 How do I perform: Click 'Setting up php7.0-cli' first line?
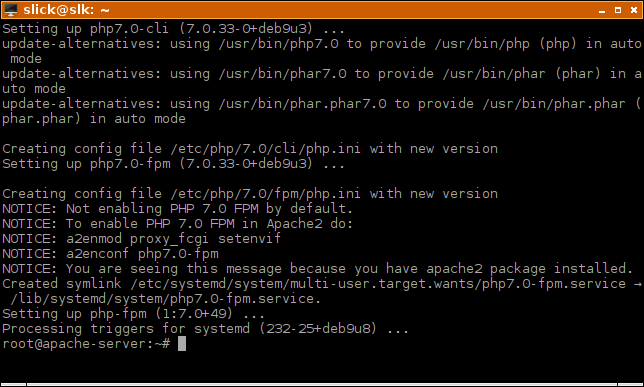173,29
